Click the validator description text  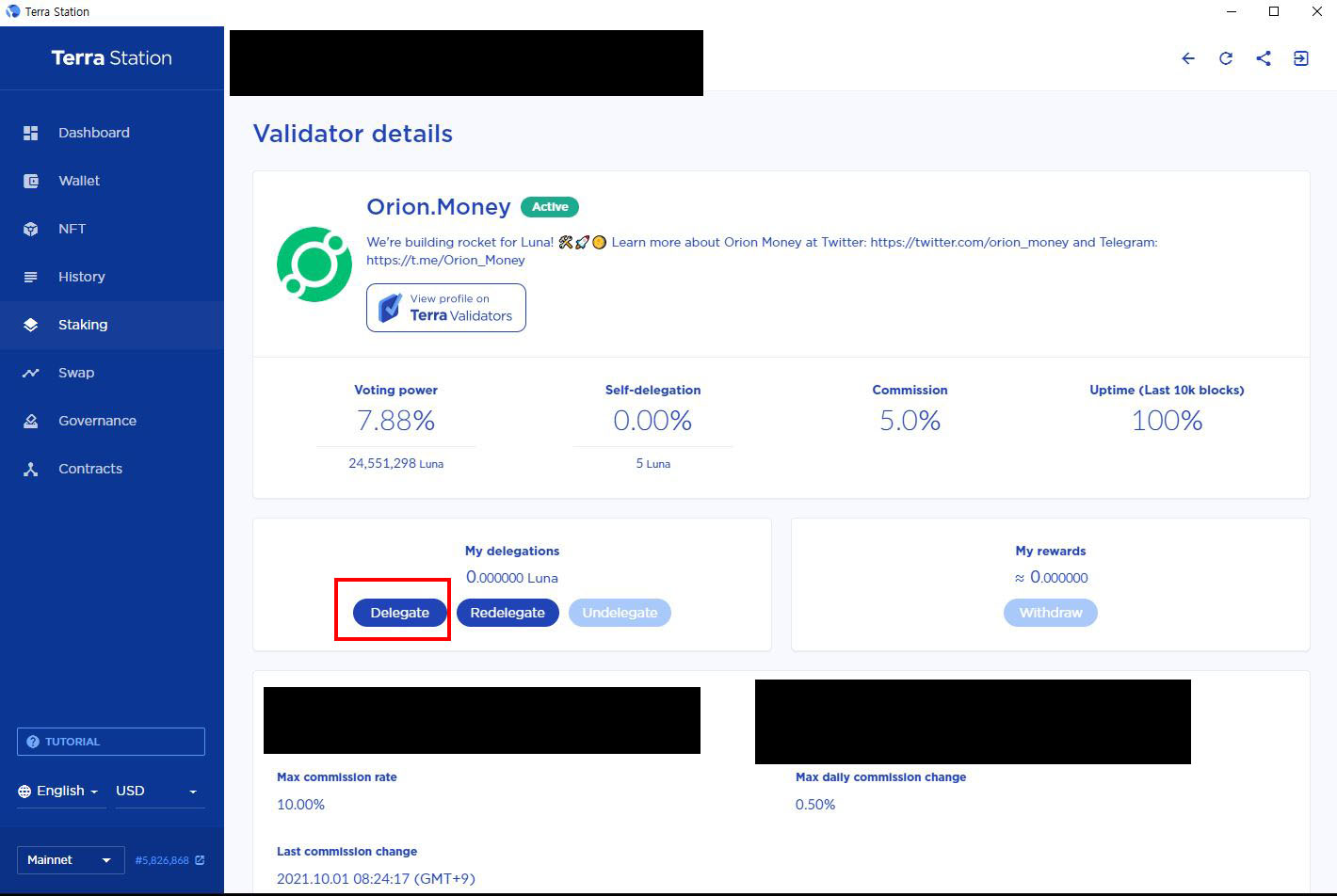tap(762, 251)
